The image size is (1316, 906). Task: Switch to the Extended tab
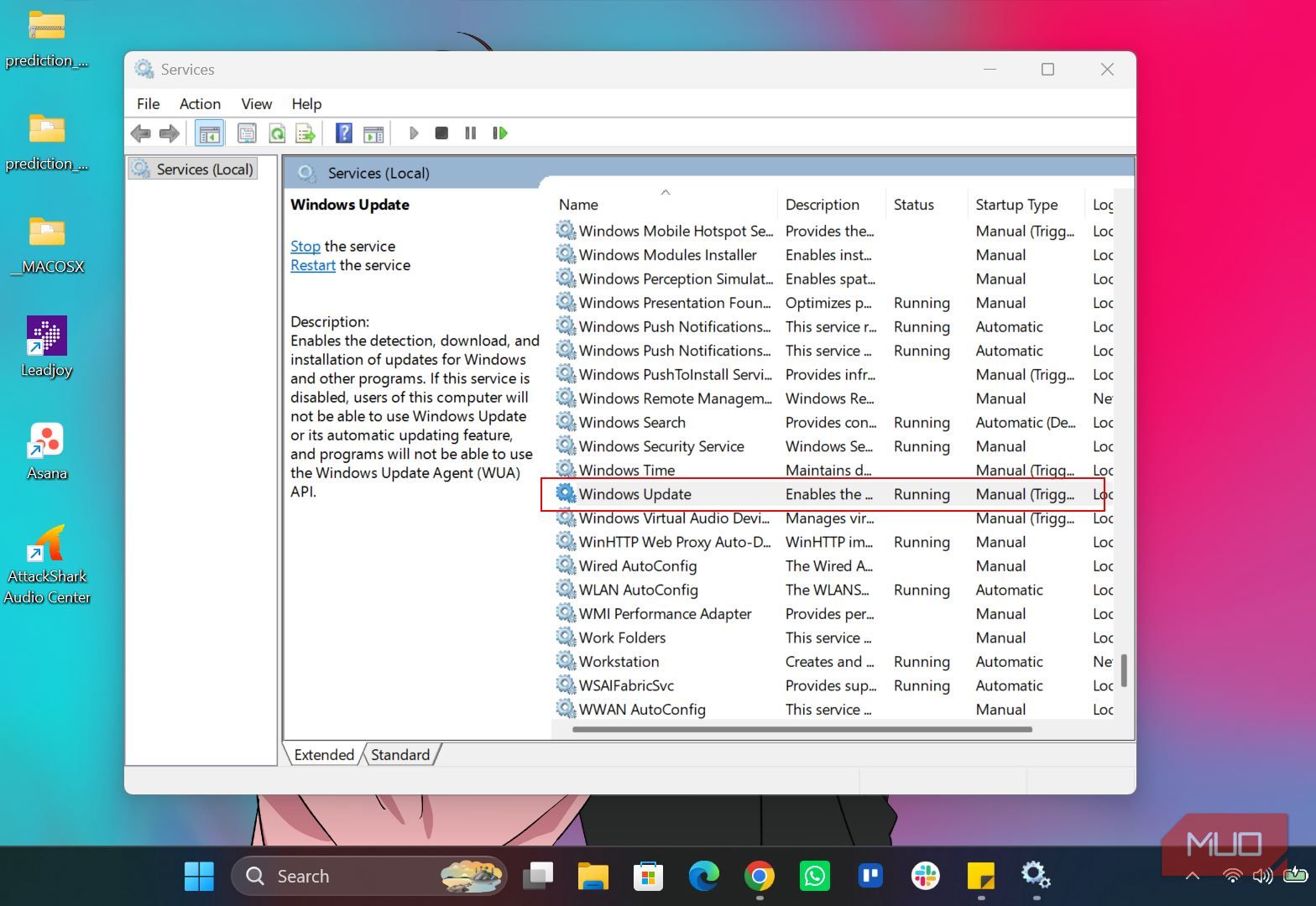click(324, 754)
